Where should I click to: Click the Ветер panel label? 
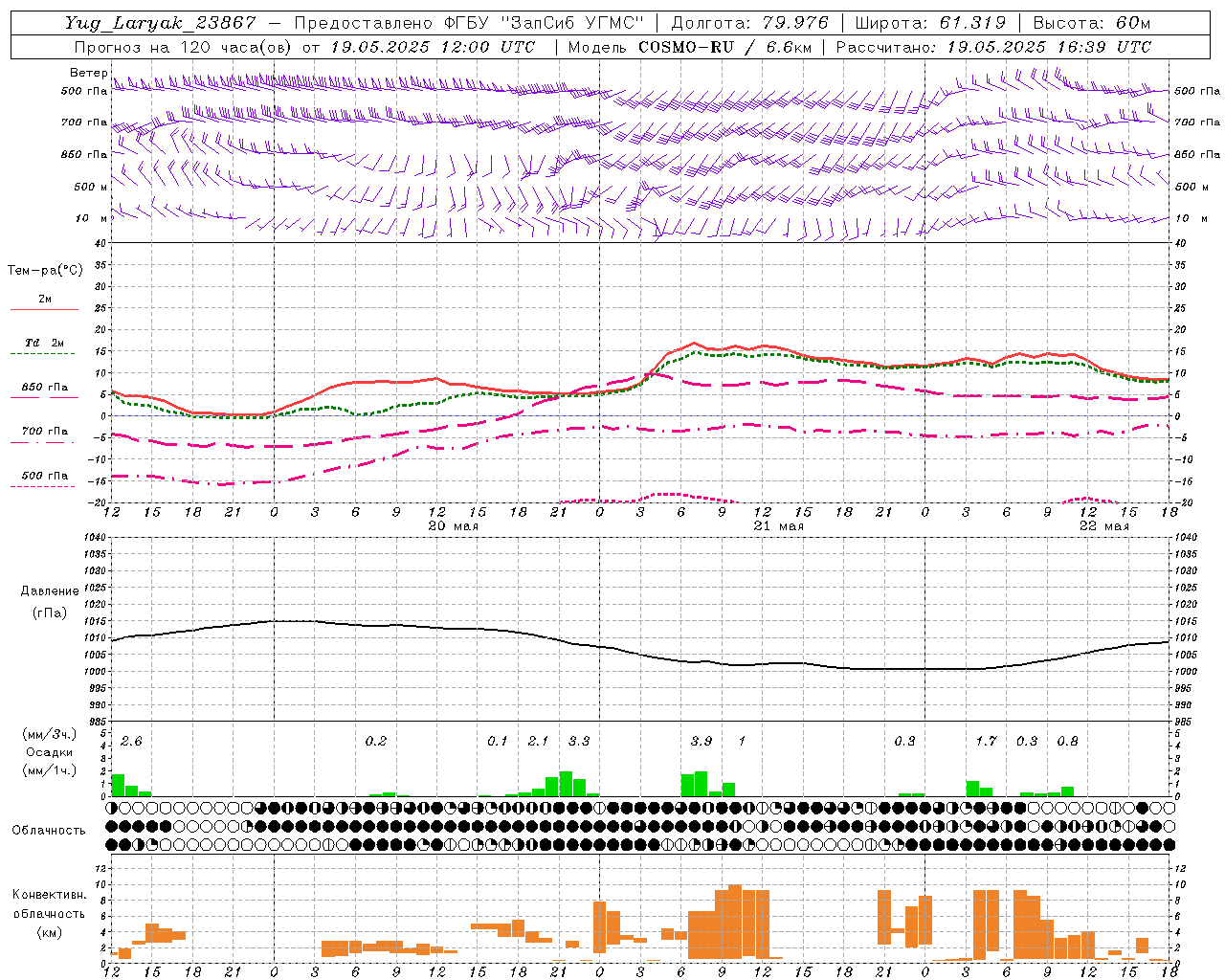88,73
